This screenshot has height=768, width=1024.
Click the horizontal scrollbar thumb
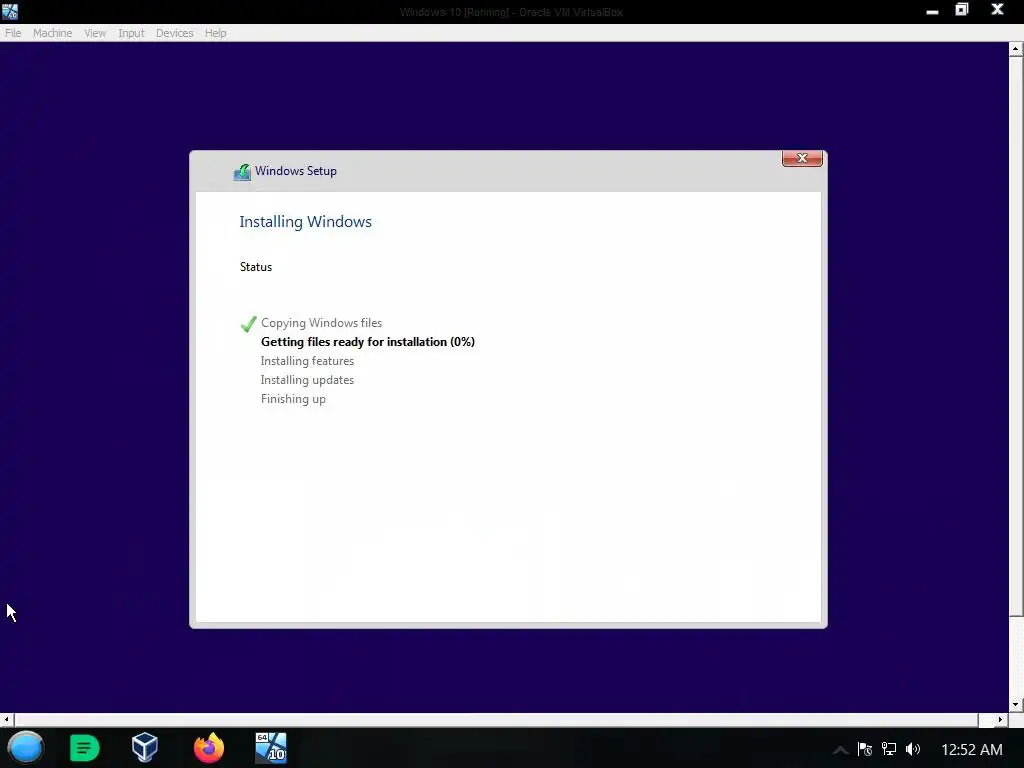pyautogui.click(x=496, y=720)
